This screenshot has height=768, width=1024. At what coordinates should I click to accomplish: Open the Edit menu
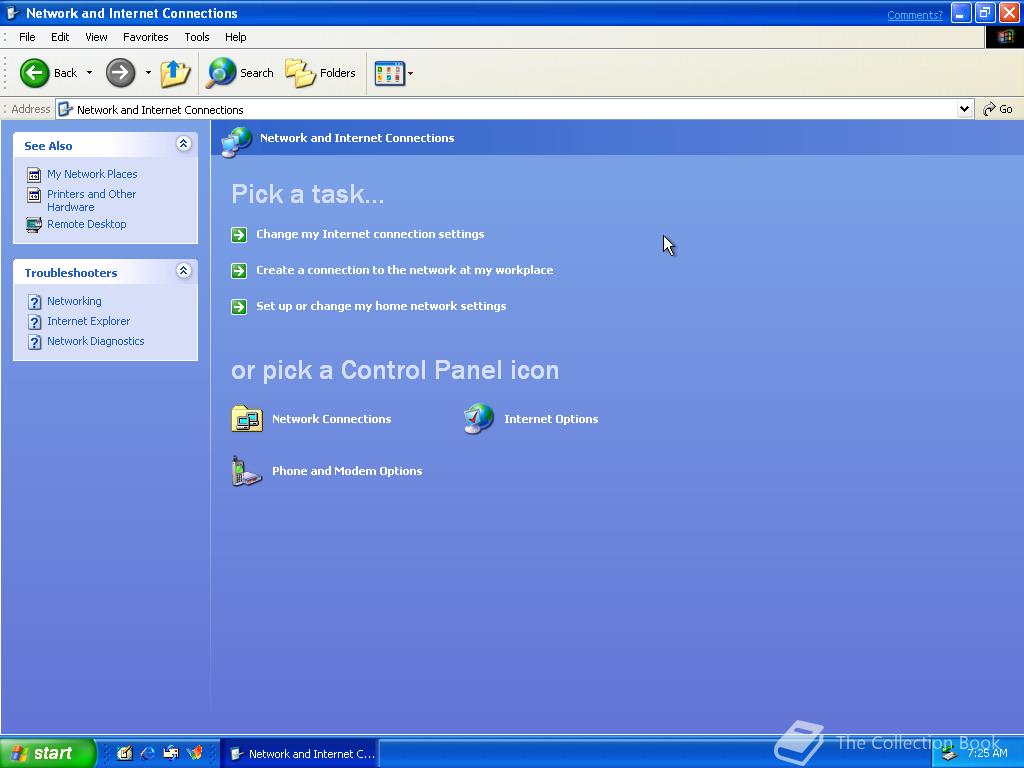(x=60, y=37)
